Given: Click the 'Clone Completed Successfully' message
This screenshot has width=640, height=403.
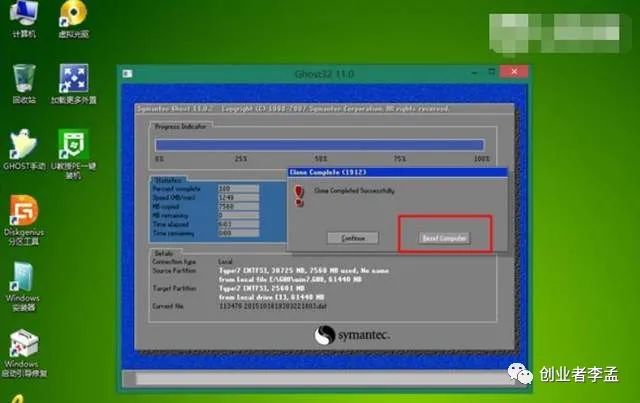Looking at the screenshot, I should 354,191.
